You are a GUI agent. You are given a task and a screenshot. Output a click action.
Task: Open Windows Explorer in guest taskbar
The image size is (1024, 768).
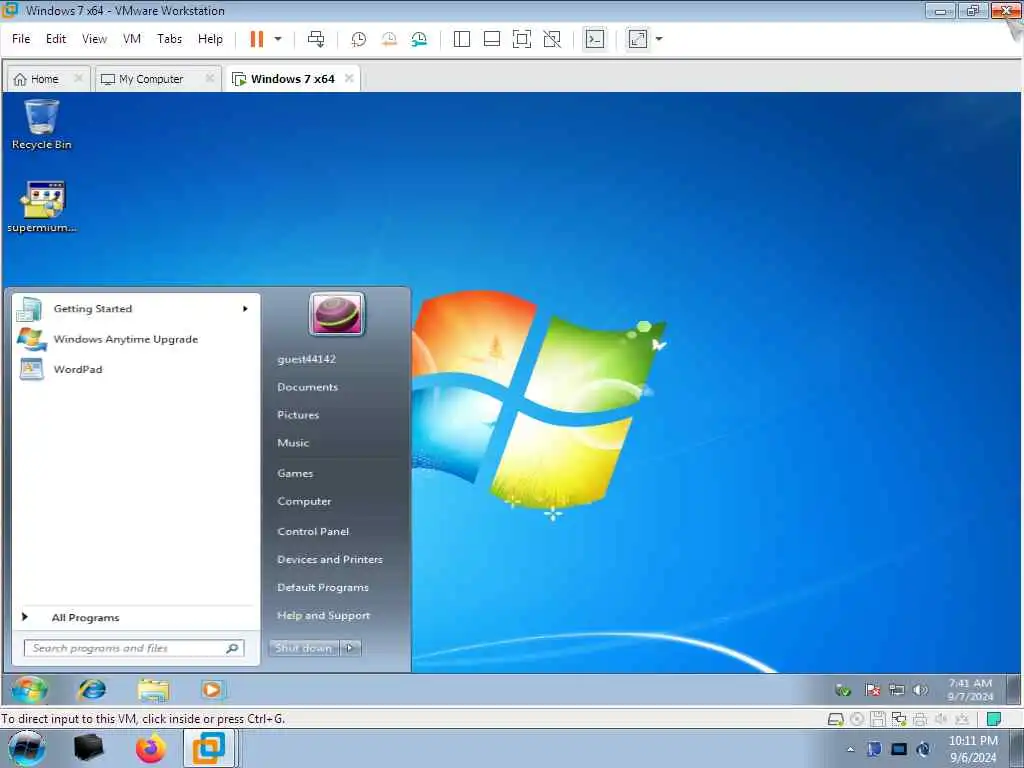click(x=153, y=690)
